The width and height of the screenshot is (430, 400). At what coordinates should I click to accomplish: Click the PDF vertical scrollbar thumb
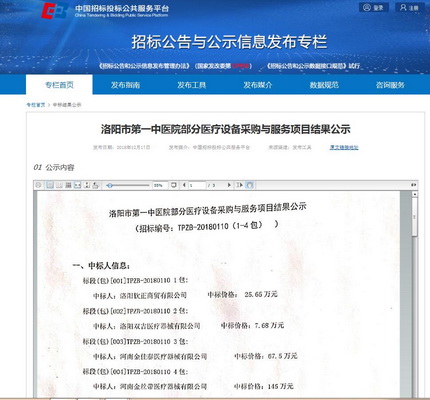tap(414, 217)
